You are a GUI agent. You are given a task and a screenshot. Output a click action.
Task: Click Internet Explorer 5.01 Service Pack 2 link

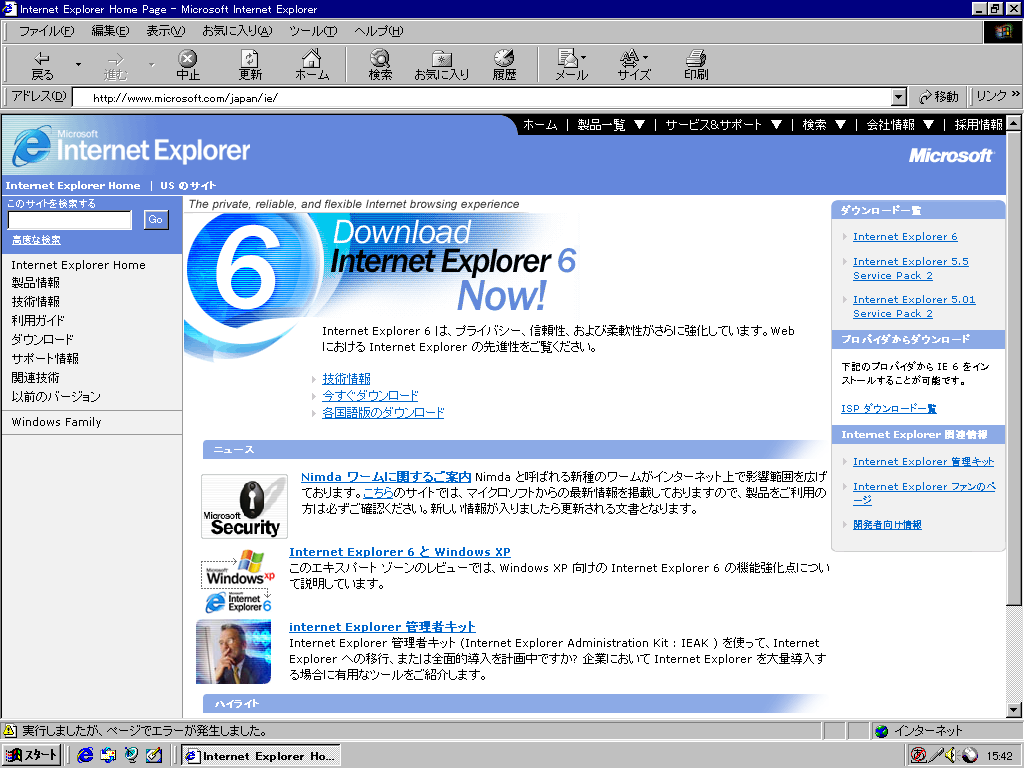[x=914, y=306]
